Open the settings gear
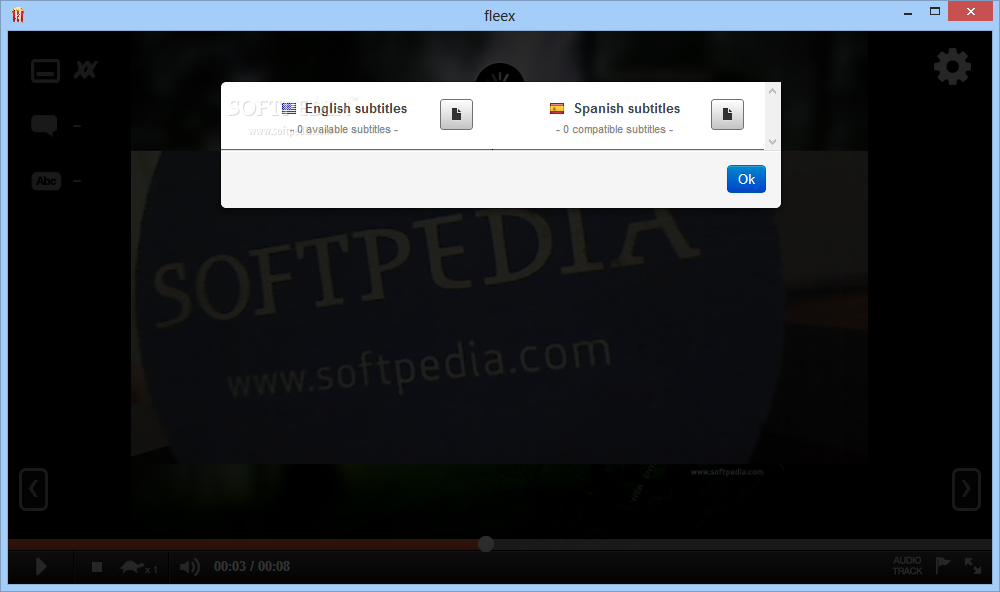This screenshot has width=1000, height=592. click(952, 66)
